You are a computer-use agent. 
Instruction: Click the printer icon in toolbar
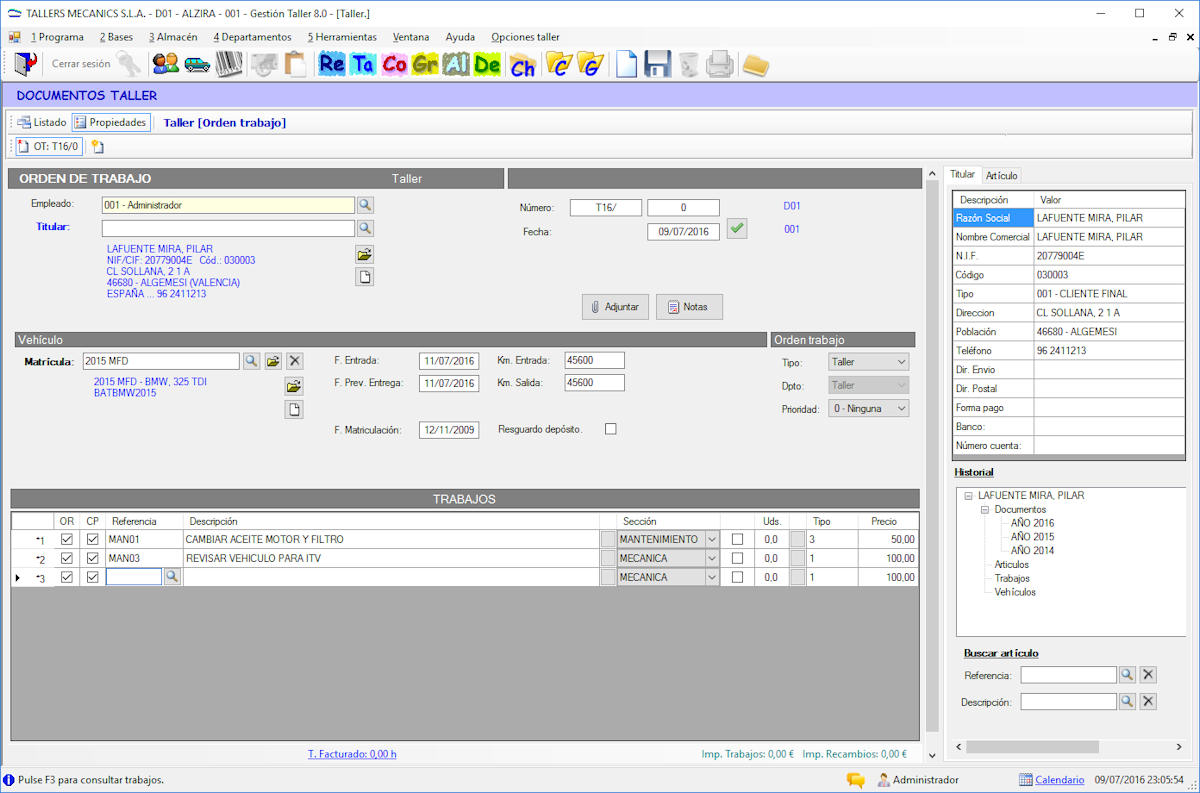click(x=720, y=65)
